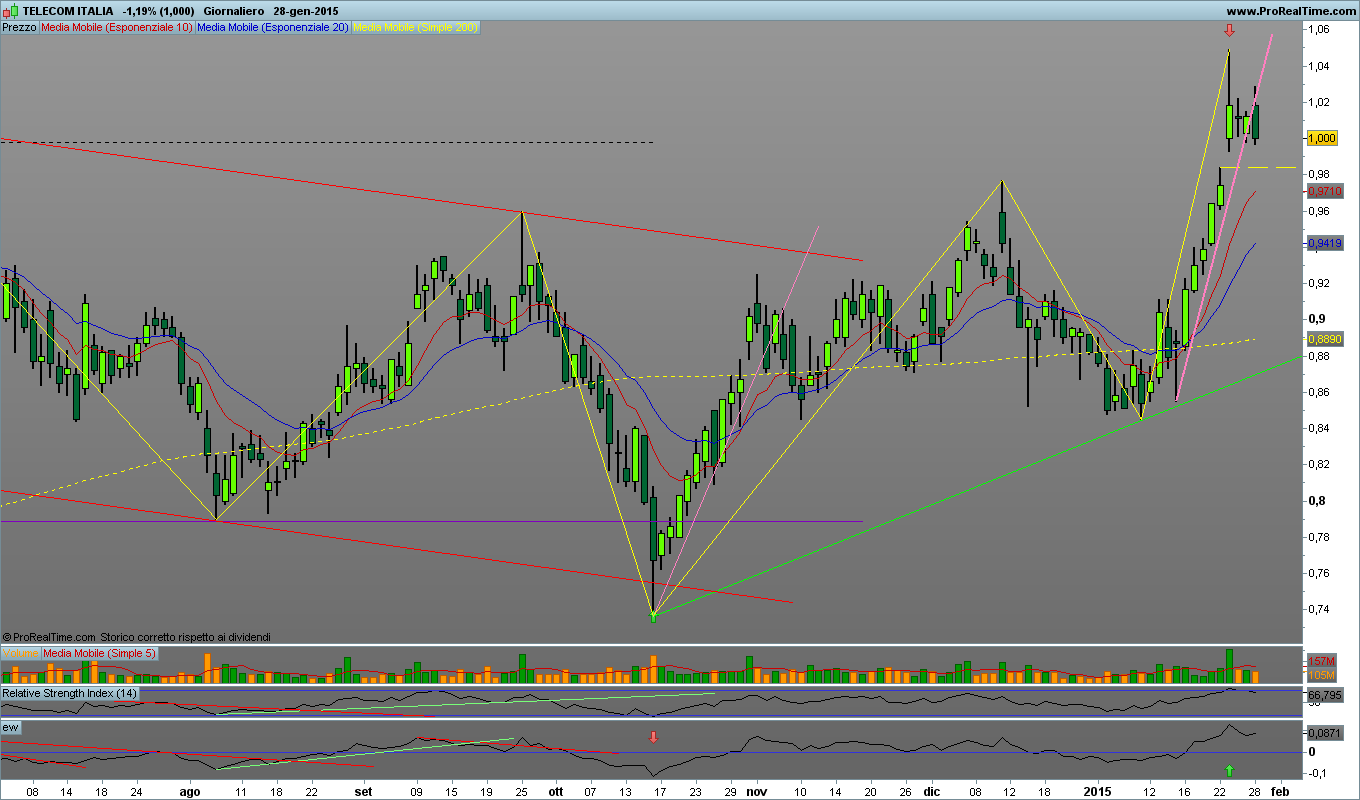Click the green up arrow in the ew panel
The image size is (1360, 800).
pos(1228,770)
